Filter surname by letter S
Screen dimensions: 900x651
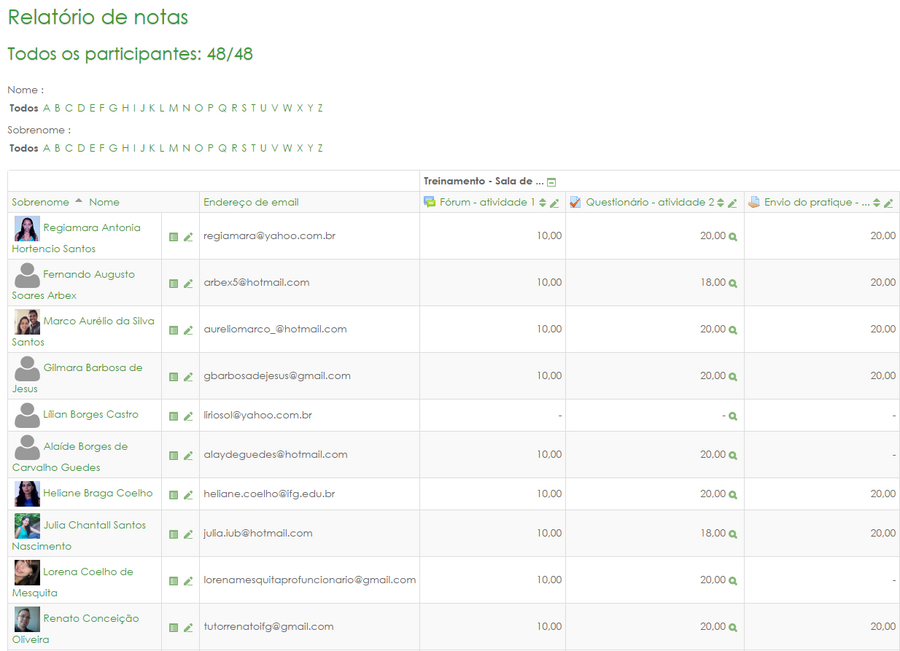[x=242, y=148]
